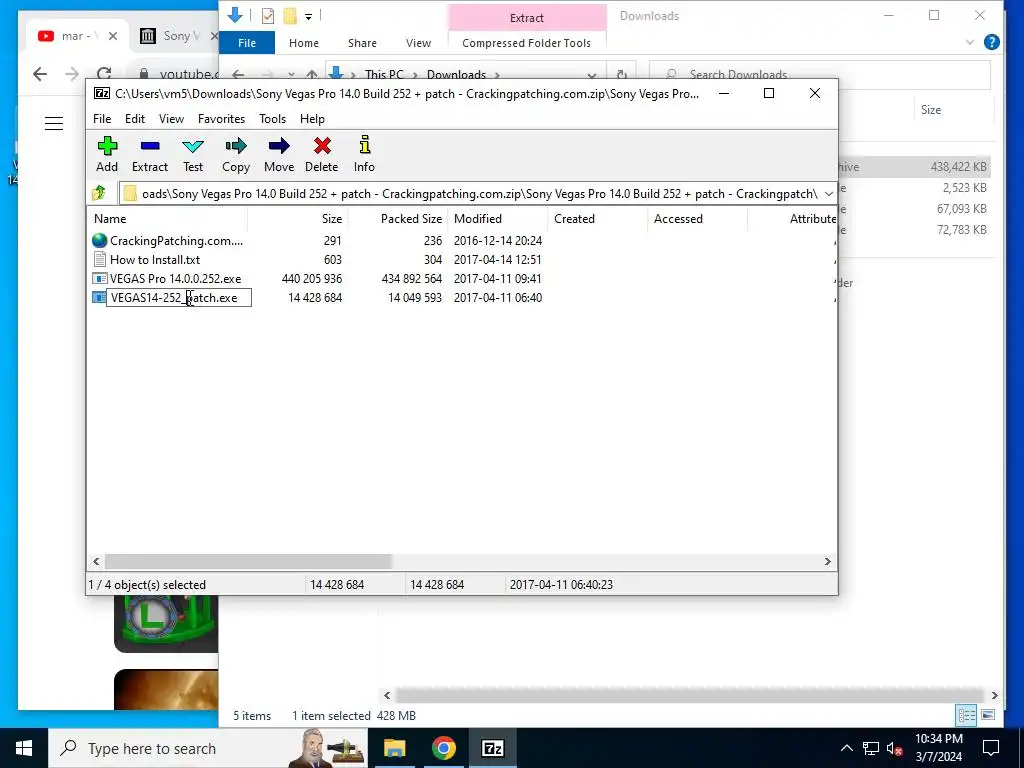Viewport: 1024px width, 768px height.
Task: Sort by the Packed Size column header
Action: click(398, 219)
